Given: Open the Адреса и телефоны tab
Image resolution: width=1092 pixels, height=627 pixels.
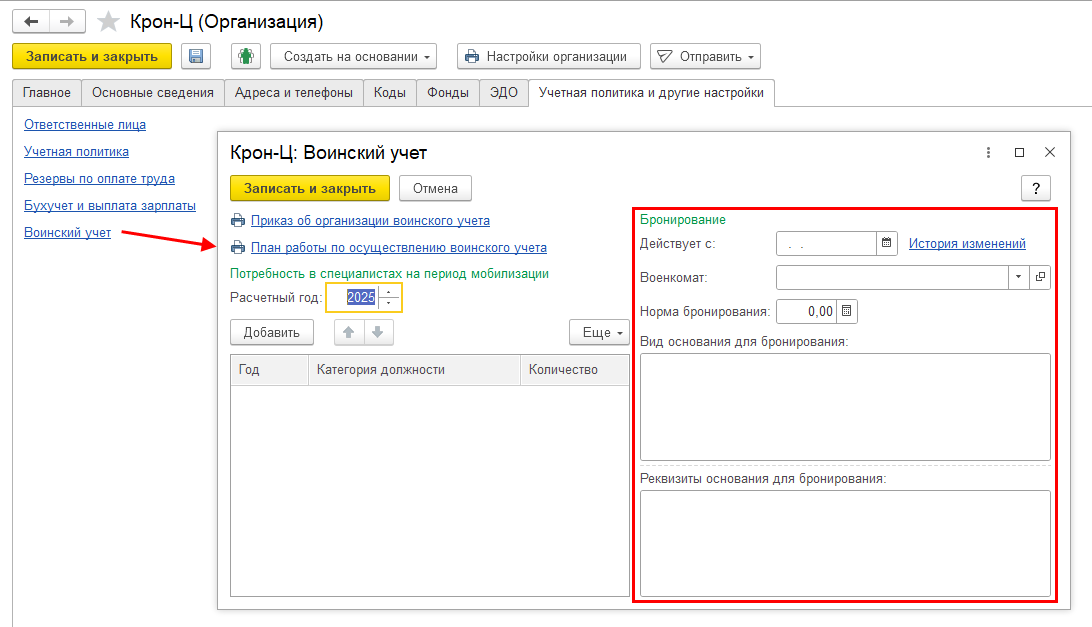Looking at the screenshot, I should [x=294, y=93].
